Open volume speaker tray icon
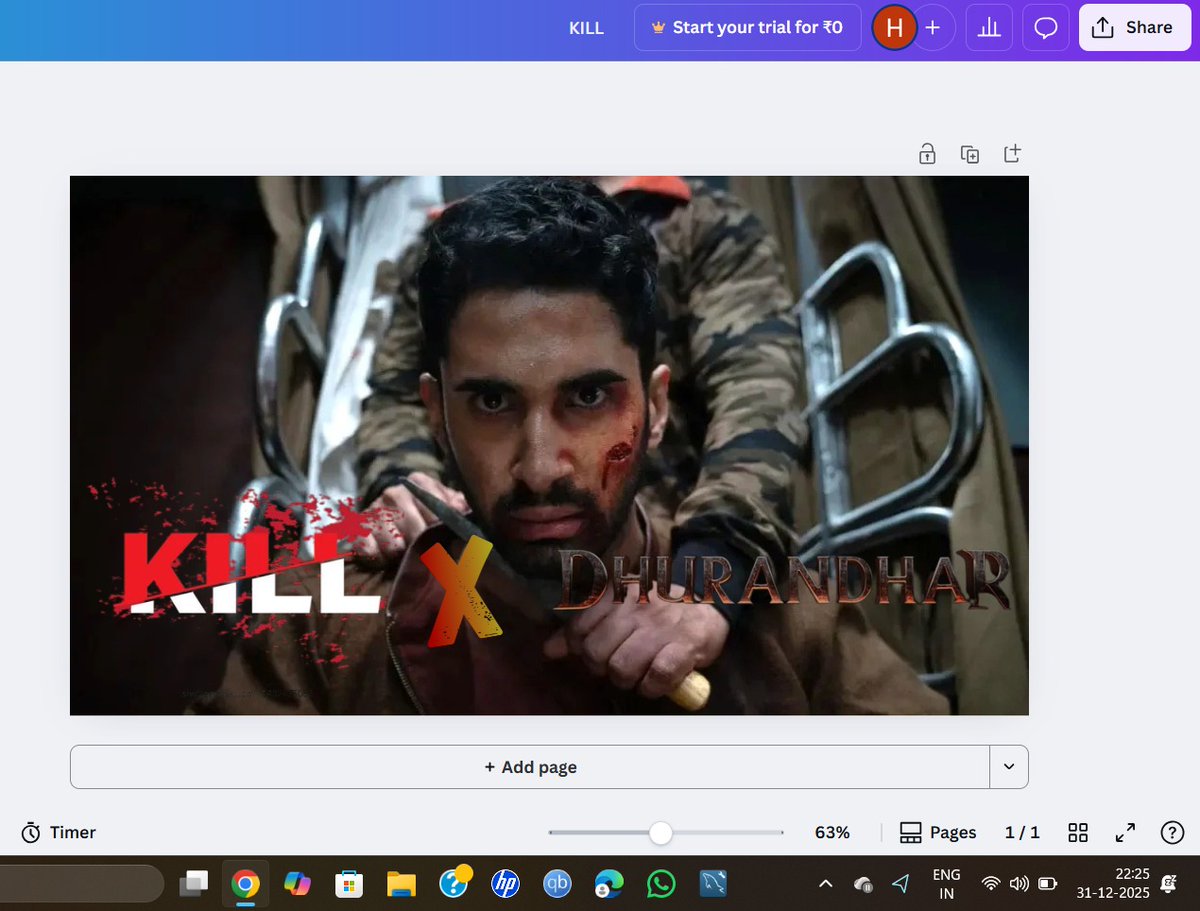The image size is (1200, 911). [x=1019, y=883]
